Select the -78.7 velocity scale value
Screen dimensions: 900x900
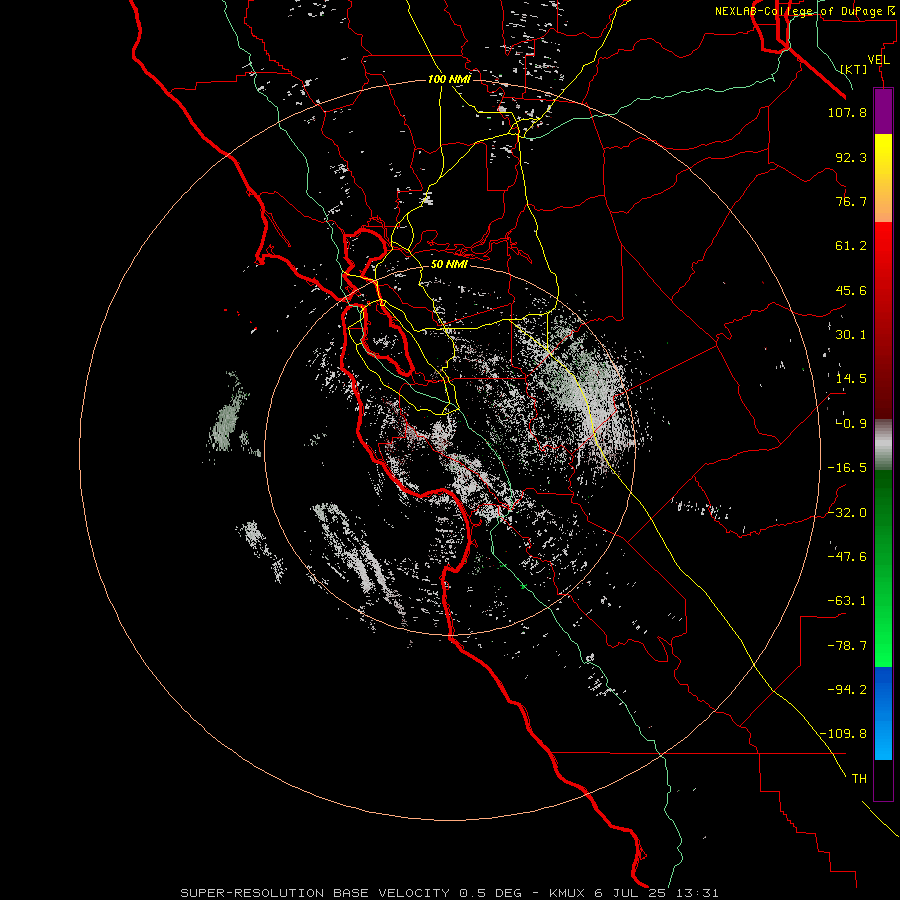pyautogui.click(x=847, y=646)
